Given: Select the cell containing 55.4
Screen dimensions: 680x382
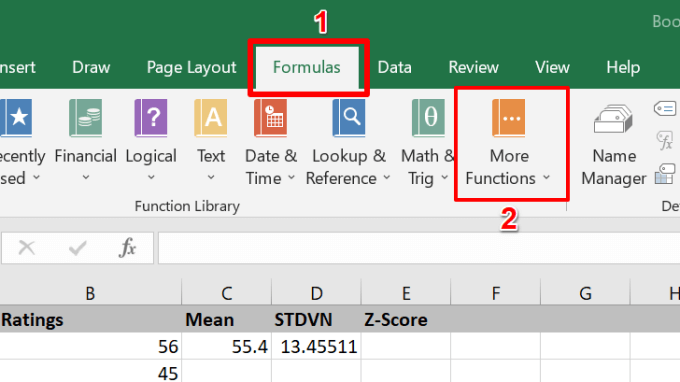Looking at the screenshot, I should tap(226, 346).
